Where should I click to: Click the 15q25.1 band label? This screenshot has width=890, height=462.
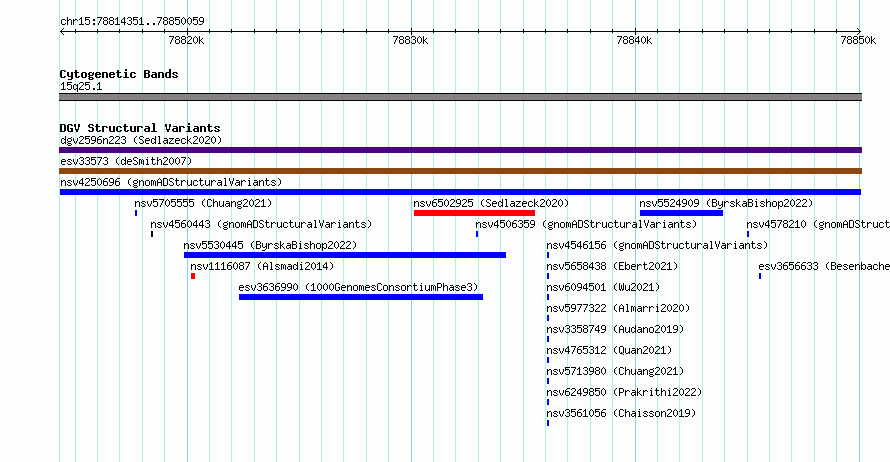tap(81, 86)
